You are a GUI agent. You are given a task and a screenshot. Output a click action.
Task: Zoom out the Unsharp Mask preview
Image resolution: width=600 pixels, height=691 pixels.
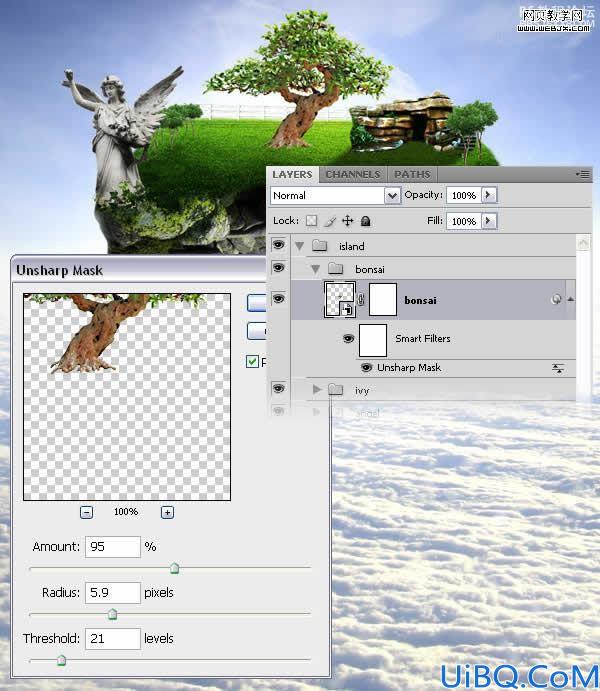coord(86,512)
